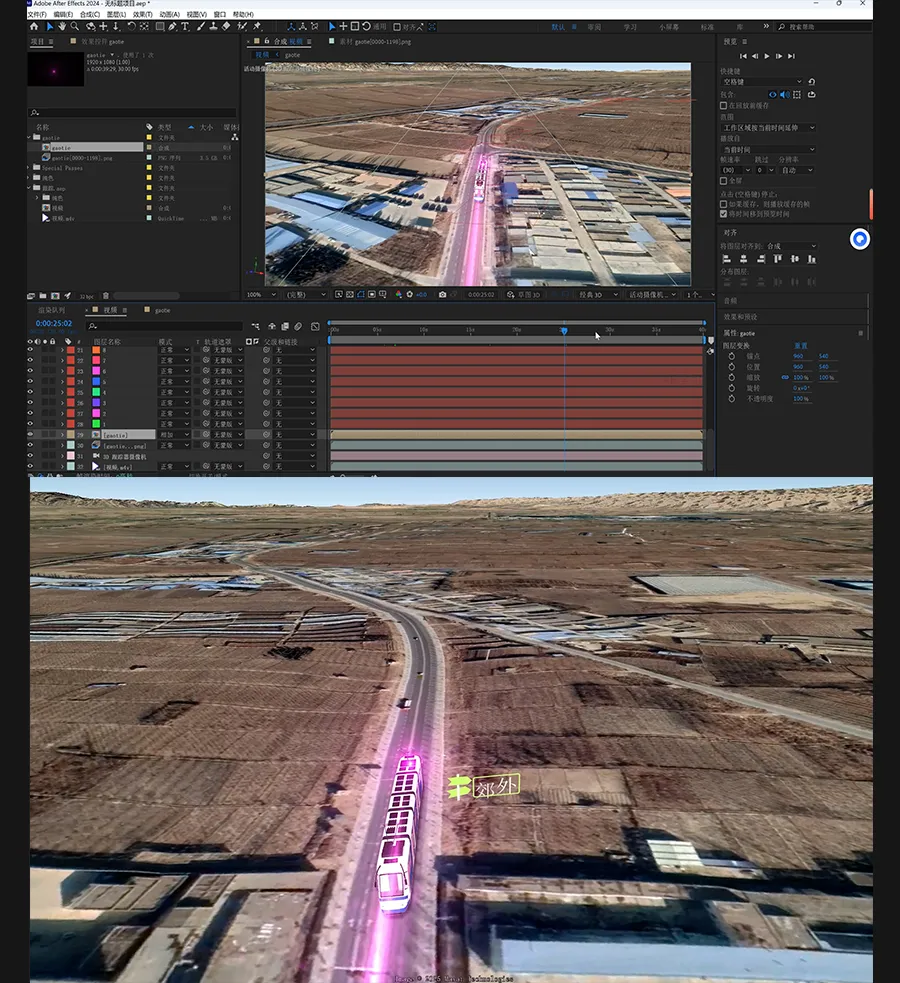
Task: Select the Puppet Pin tool
Action: 257,26
